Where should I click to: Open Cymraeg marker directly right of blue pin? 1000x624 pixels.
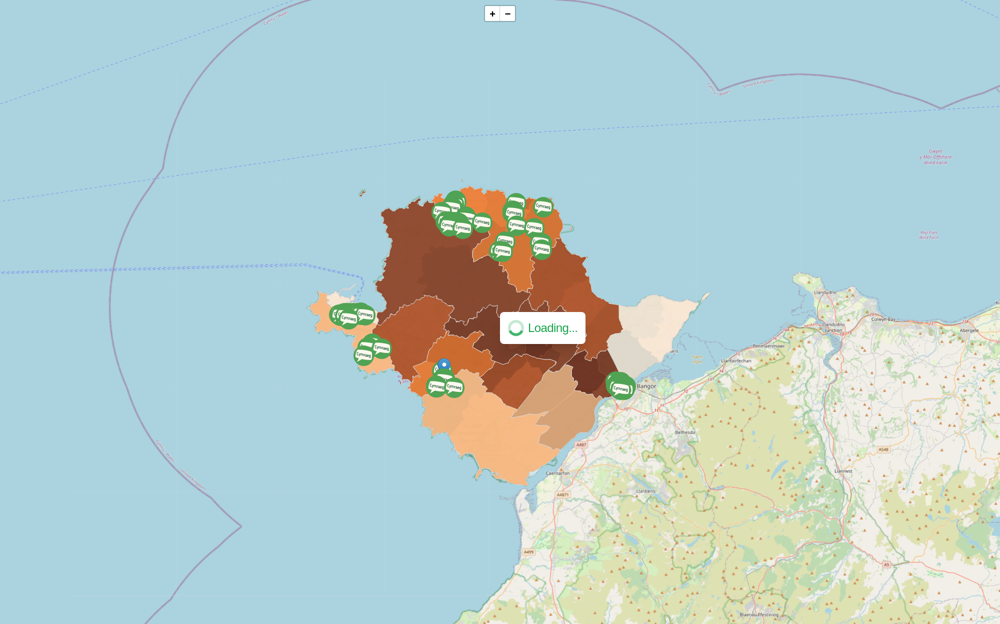pyautogui.click(x=455, y=387)
